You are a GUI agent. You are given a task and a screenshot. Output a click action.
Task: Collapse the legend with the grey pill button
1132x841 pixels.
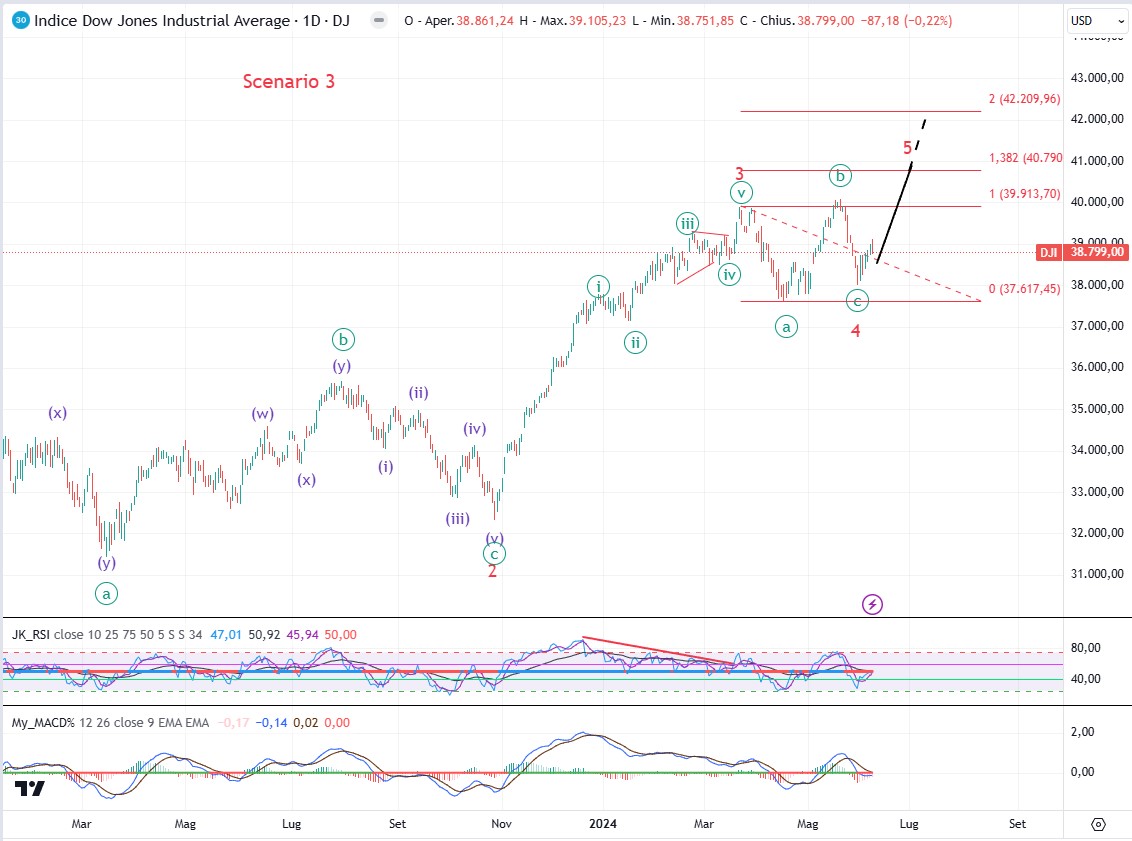pyautogui.click(x=378, y=20)
